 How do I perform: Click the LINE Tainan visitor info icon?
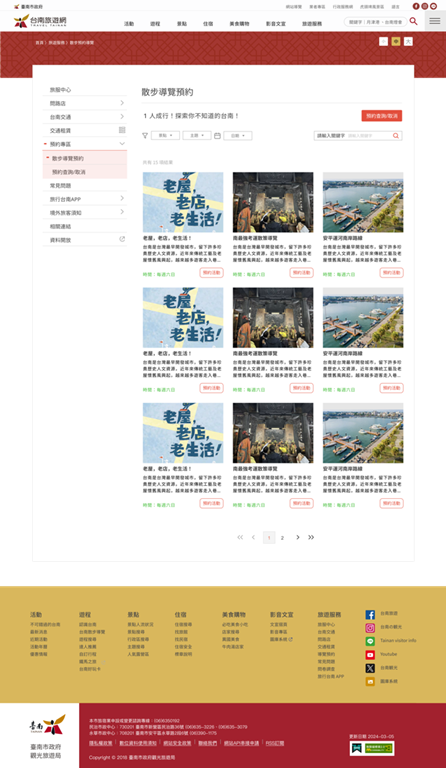(x=370, y=641)
